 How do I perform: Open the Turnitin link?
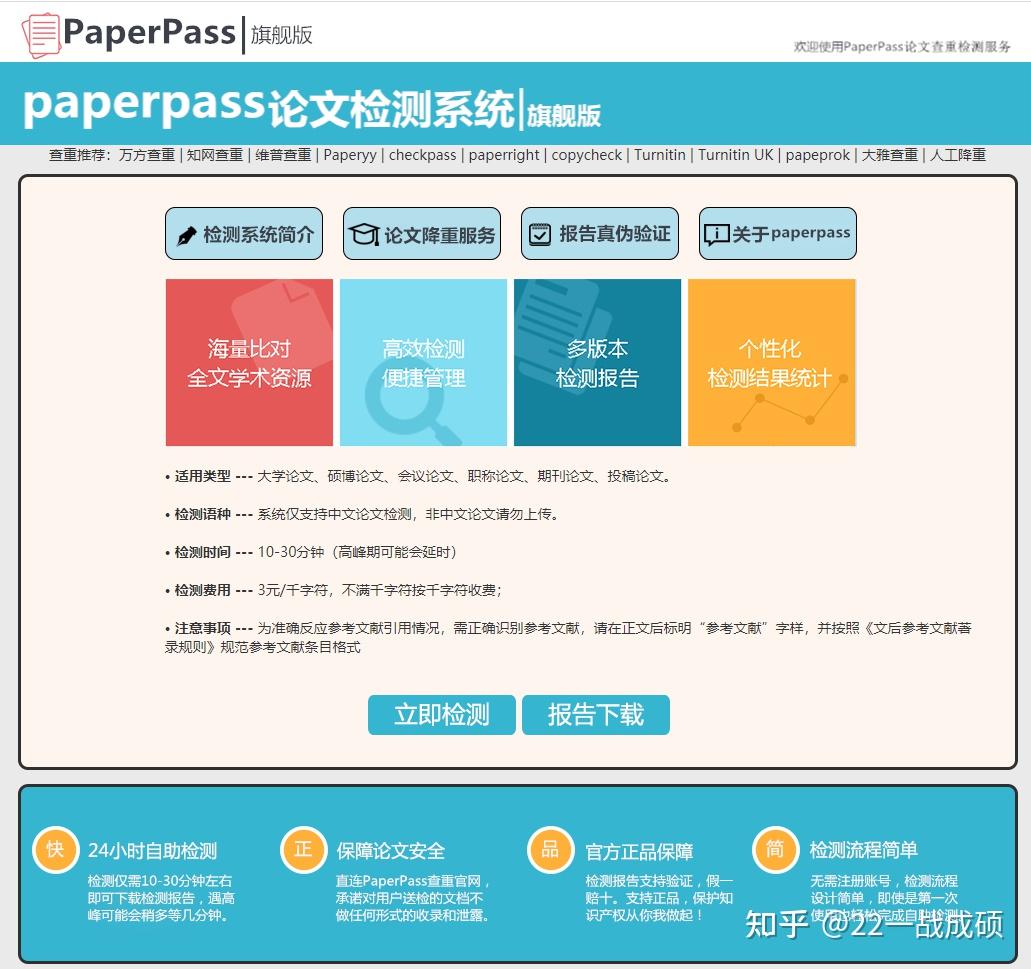660,155
